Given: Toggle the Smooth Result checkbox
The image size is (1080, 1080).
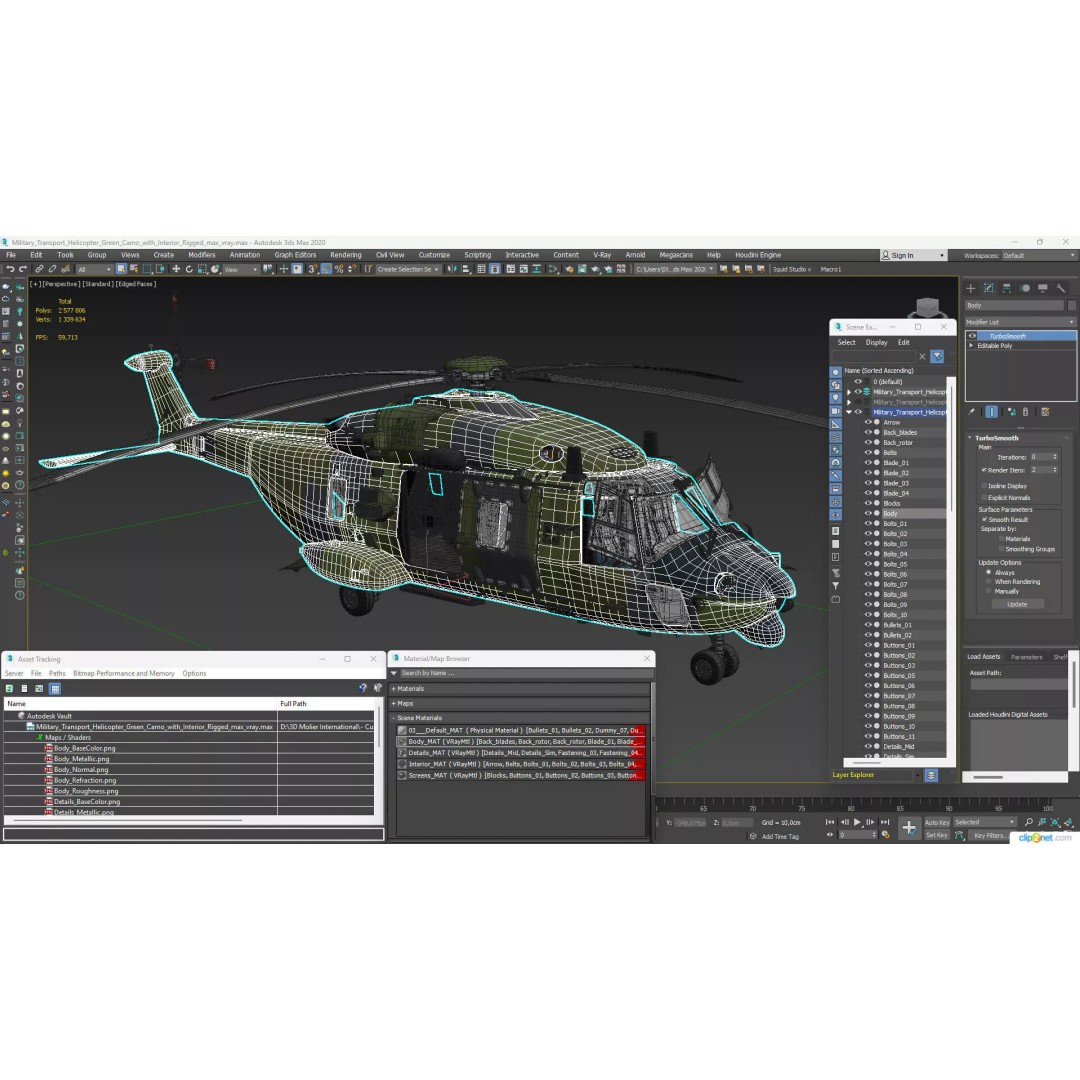Looking at the screenshot, I should click(x=984, y=519).
